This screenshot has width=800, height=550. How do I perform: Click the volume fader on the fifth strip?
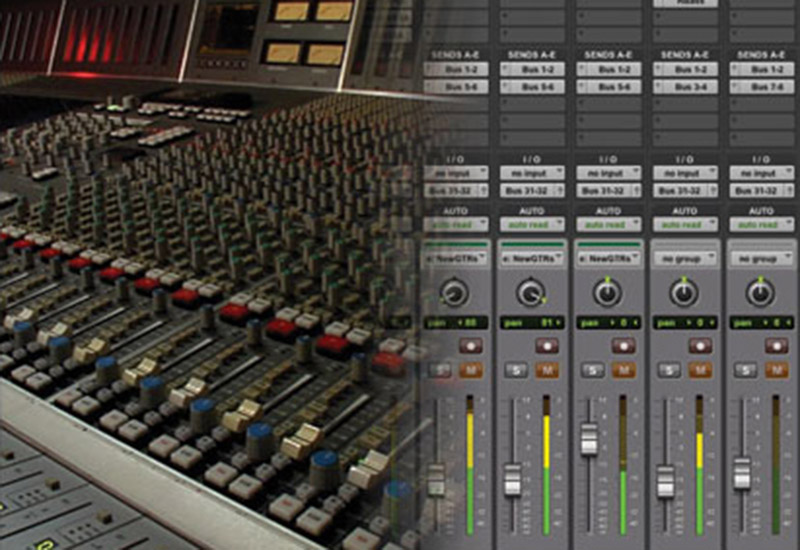point(742,473)
